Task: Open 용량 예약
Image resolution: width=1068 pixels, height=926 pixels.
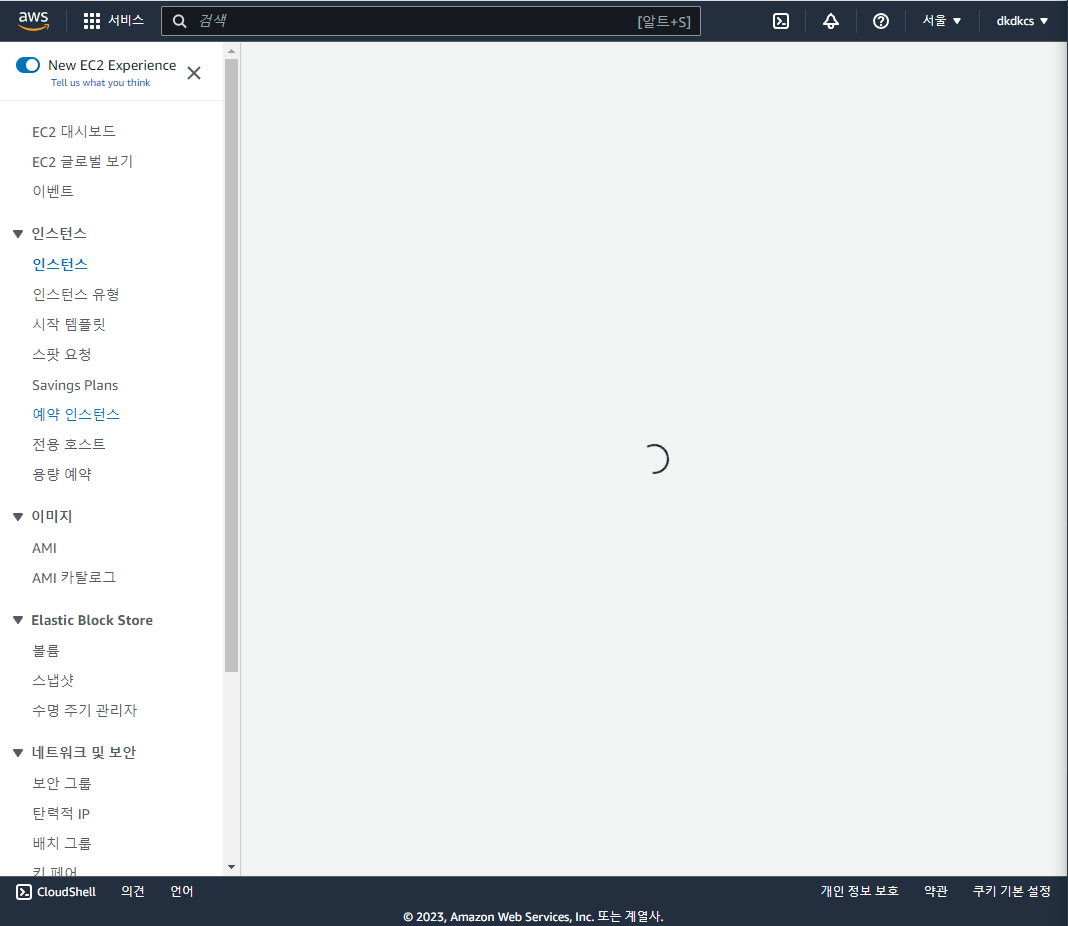Action: point(61,474)
